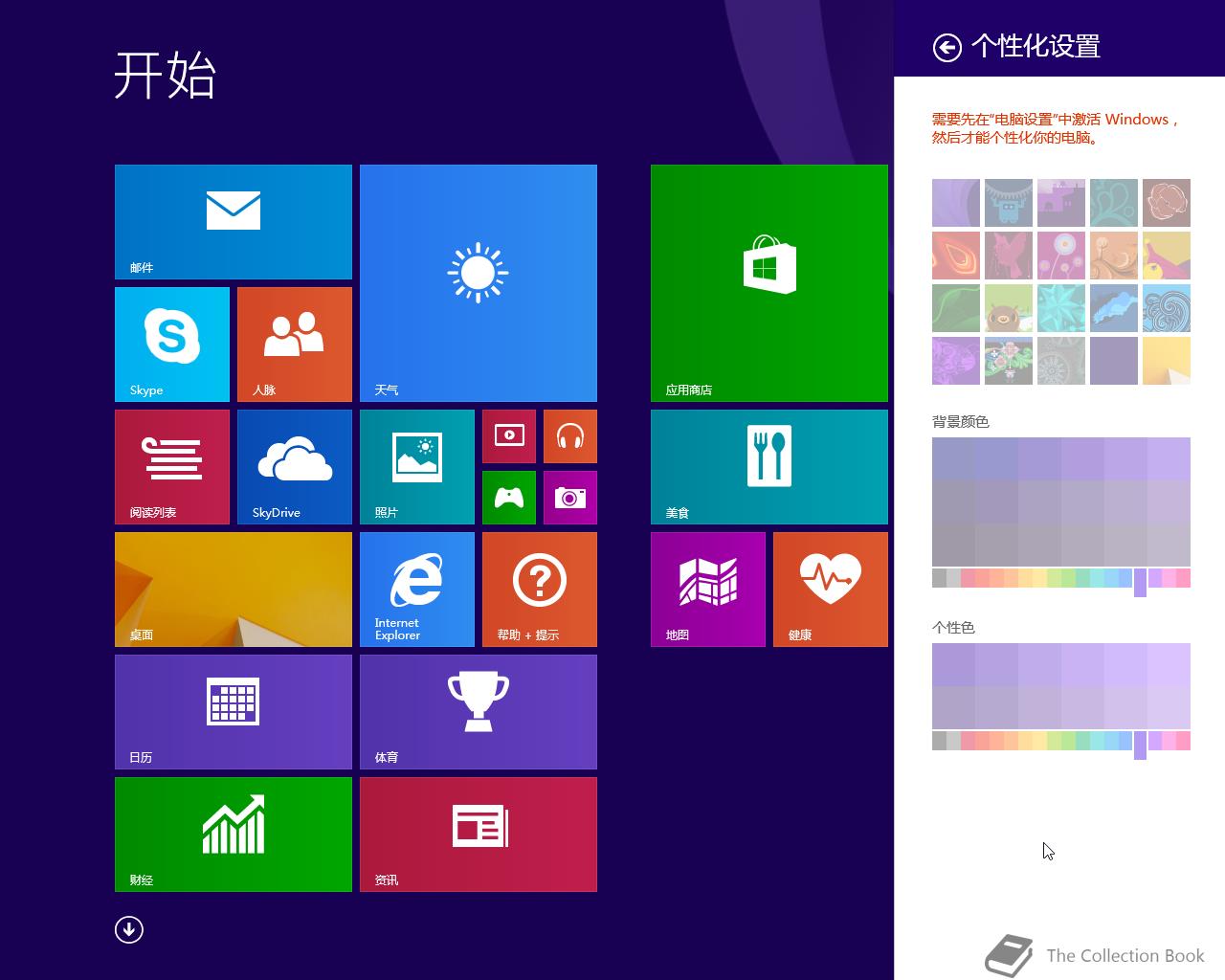Choose the yellow desktop wallpaper background thumbnail

coord(1167,361)
